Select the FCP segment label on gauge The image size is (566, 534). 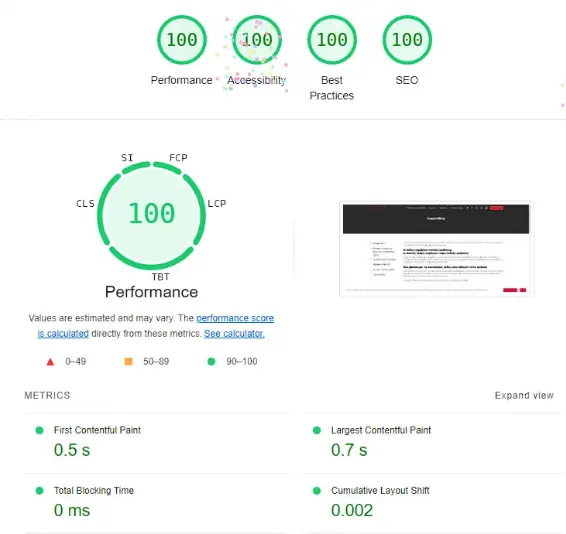pyautogui.click(x=178, y=158)
